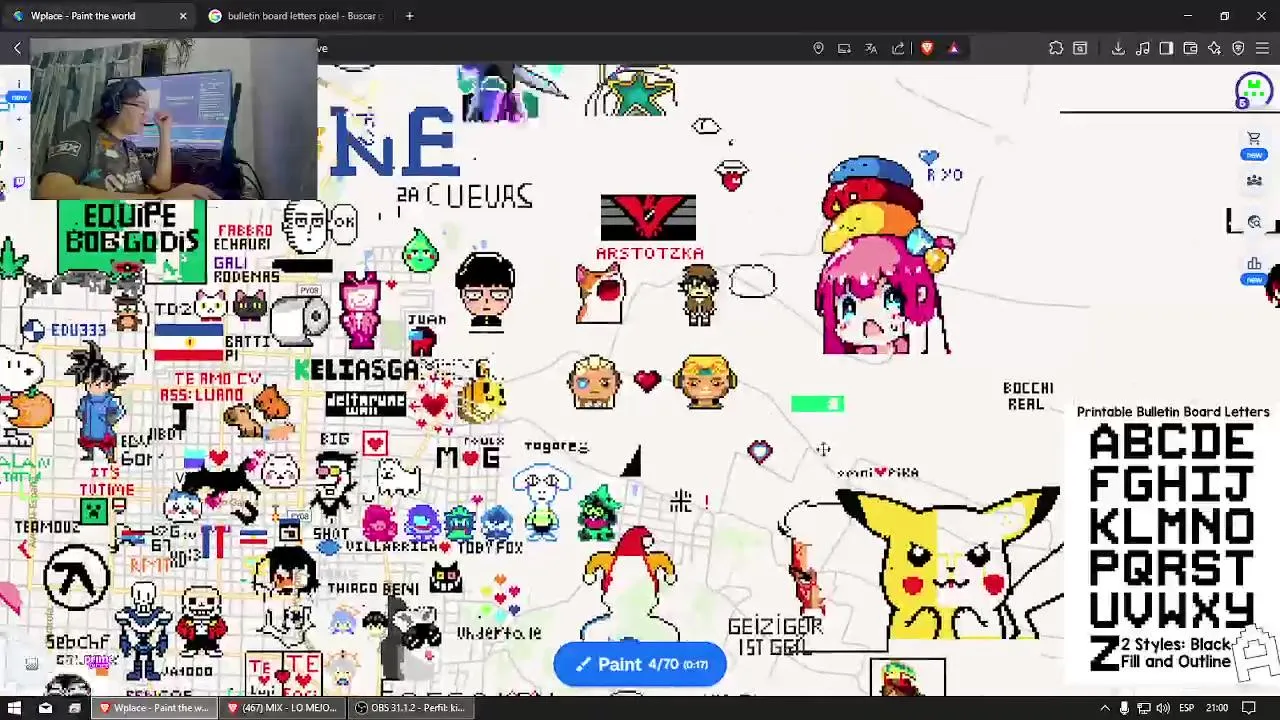Click the Brave Shields lion icon

coord(927,48)
